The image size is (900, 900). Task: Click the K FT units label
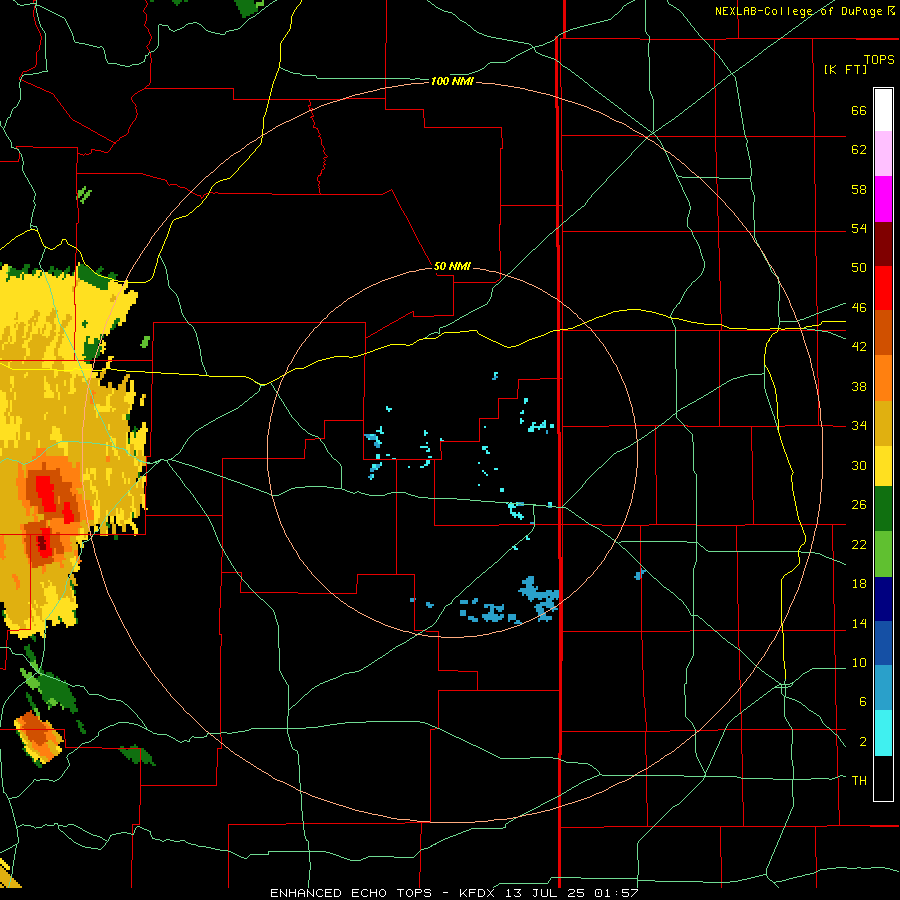pos(845,69)
